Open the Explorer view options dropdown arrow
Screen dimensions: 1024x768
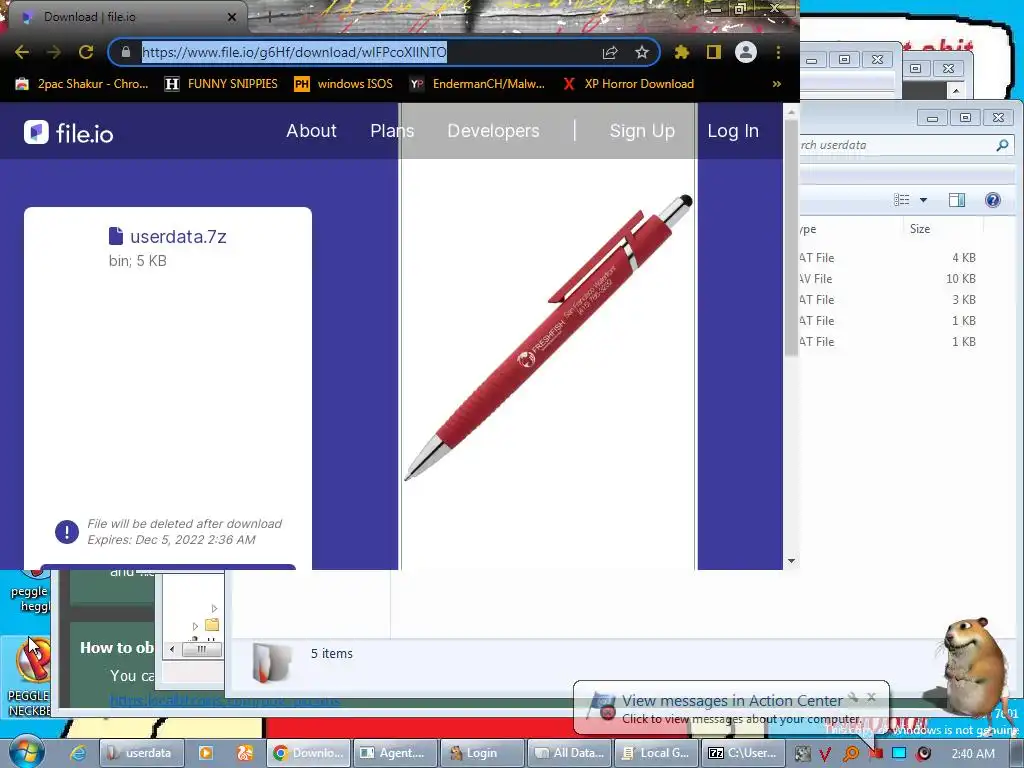pos(923,200)
